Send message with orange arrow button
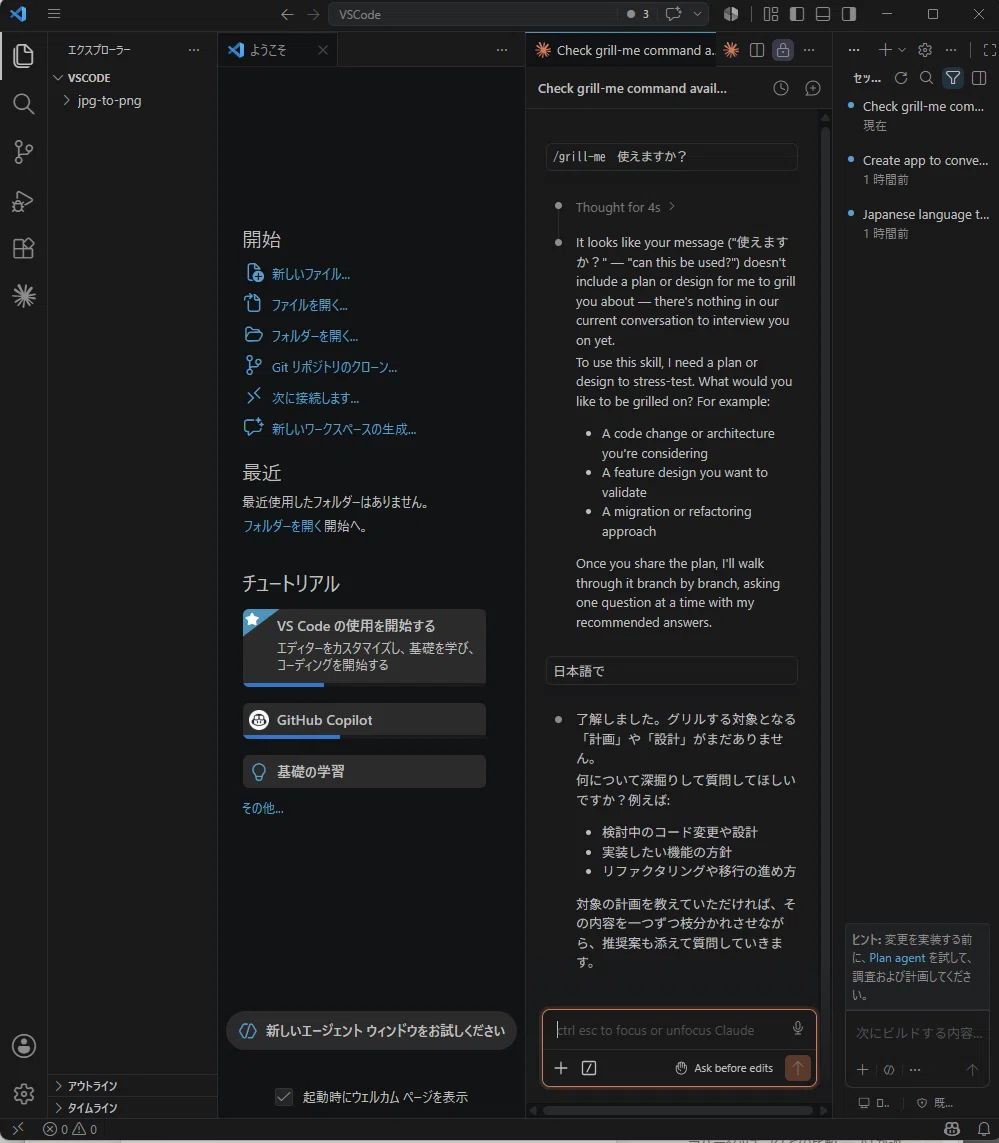Screen dimensions: 999x1143 coord(798,1068)
